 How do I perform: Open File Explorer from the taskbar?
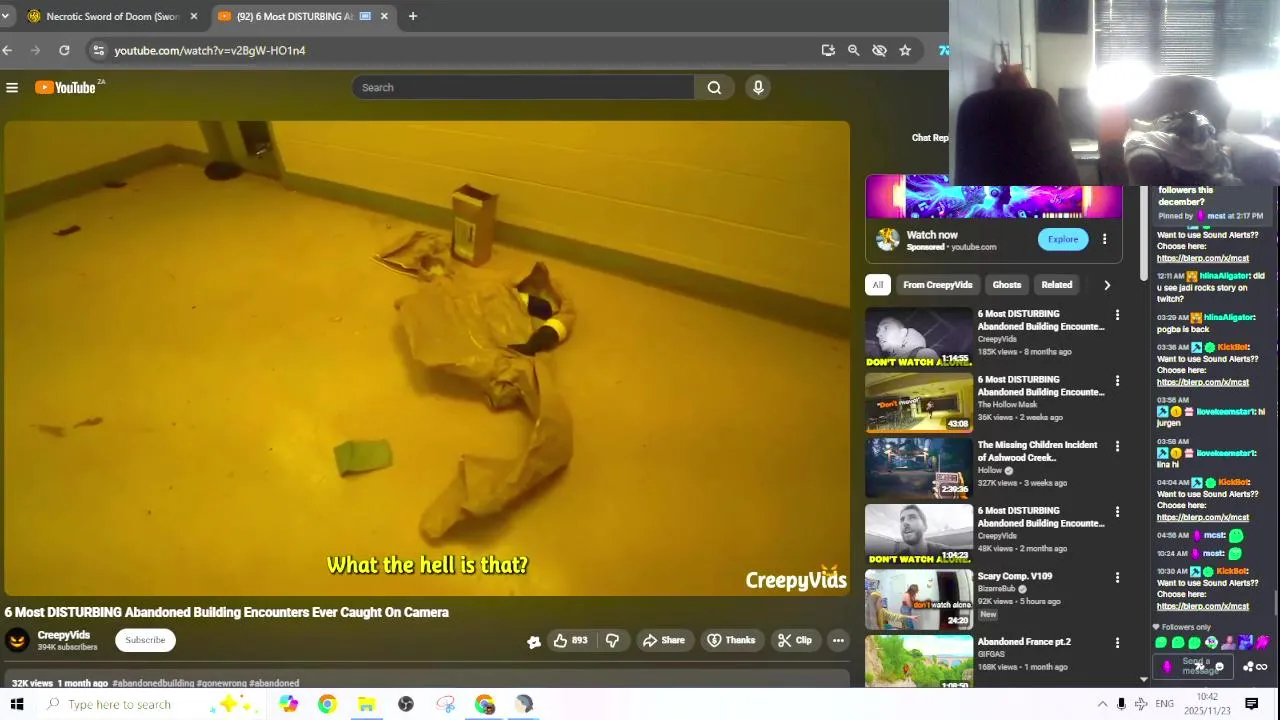tap(366, 704)
